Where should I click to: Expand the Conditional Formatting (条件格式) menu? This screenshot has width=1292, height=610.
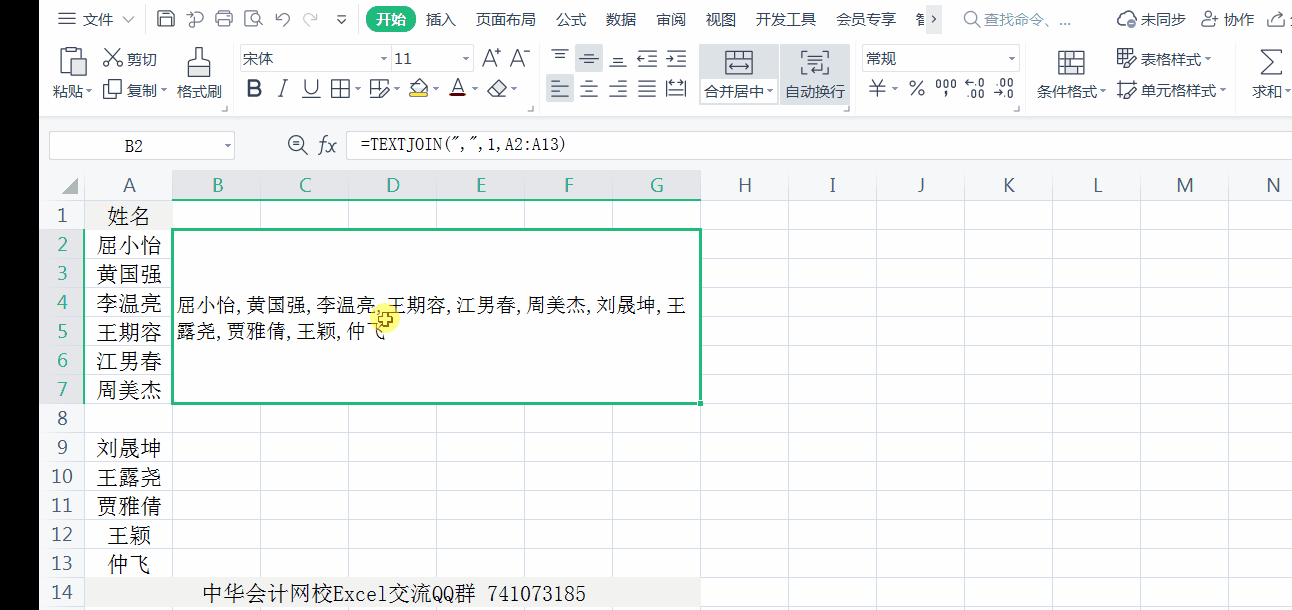click(x=1071, y=74)
